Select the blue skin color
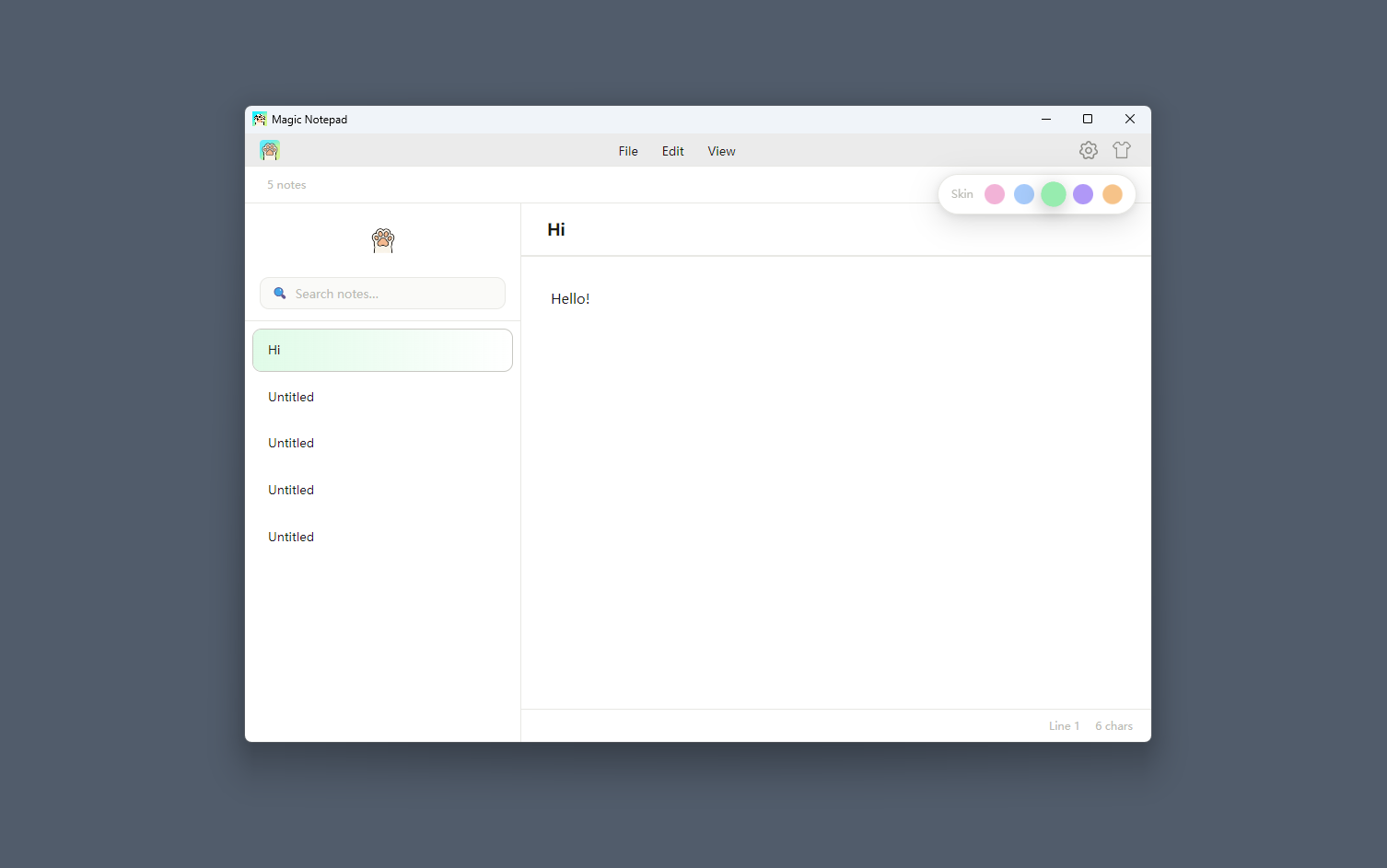Viewport: 1387px width, 868px height. point(1024,194)
